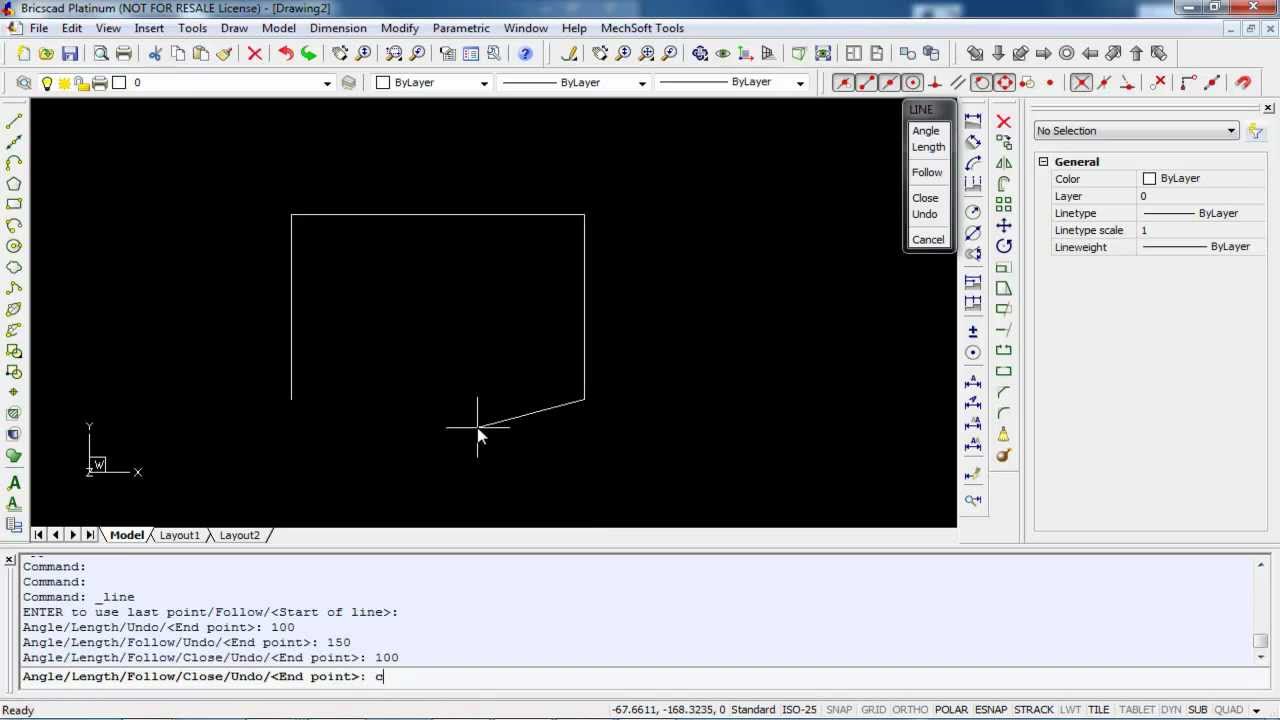Viewport: 1280px width, 720px height.
Task: Undo last action with red arrow
Action: click(x=286, y=53)
